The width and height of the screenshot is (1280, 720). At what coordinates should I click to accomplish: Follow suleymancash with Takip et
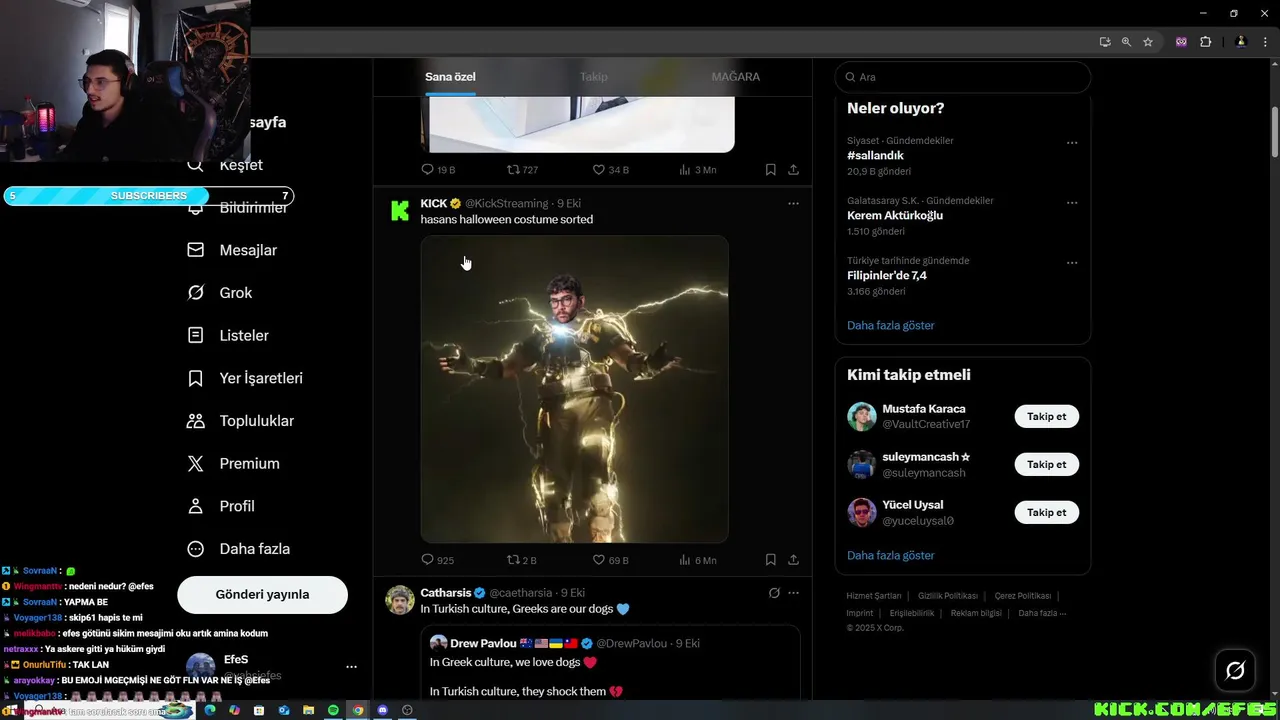(1047, 465)
